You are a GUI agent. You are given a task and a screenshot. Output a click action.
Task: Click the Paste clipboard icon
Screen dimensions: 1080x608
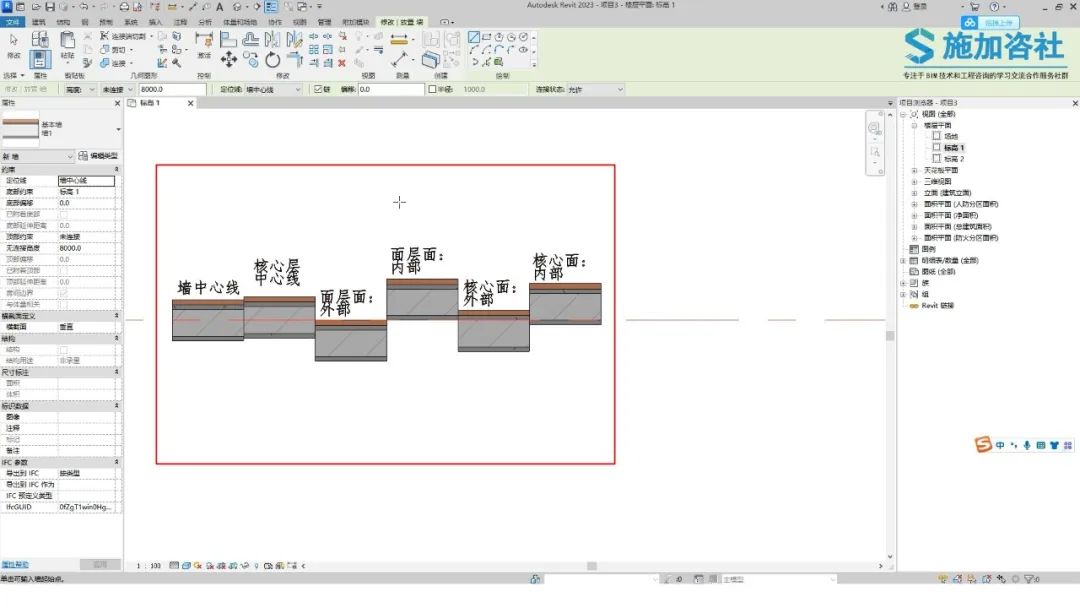(x=67, y=40)
